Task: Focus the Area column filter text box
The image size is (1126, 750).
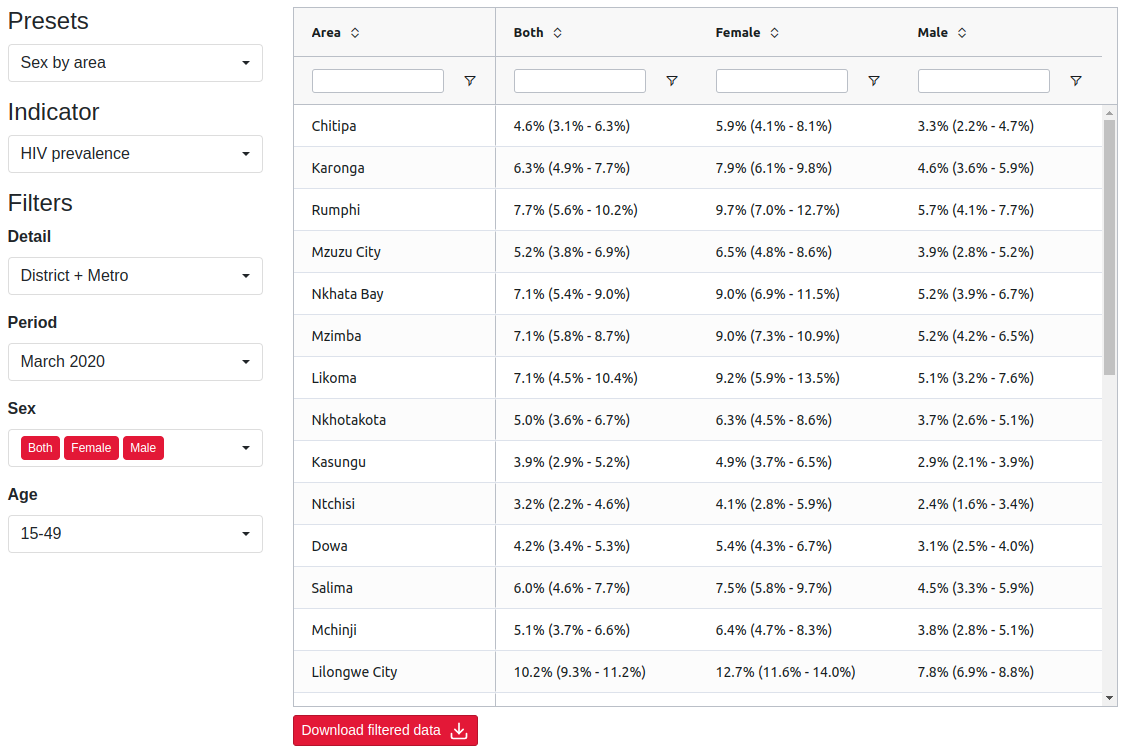Action: [x=378, y=80]
